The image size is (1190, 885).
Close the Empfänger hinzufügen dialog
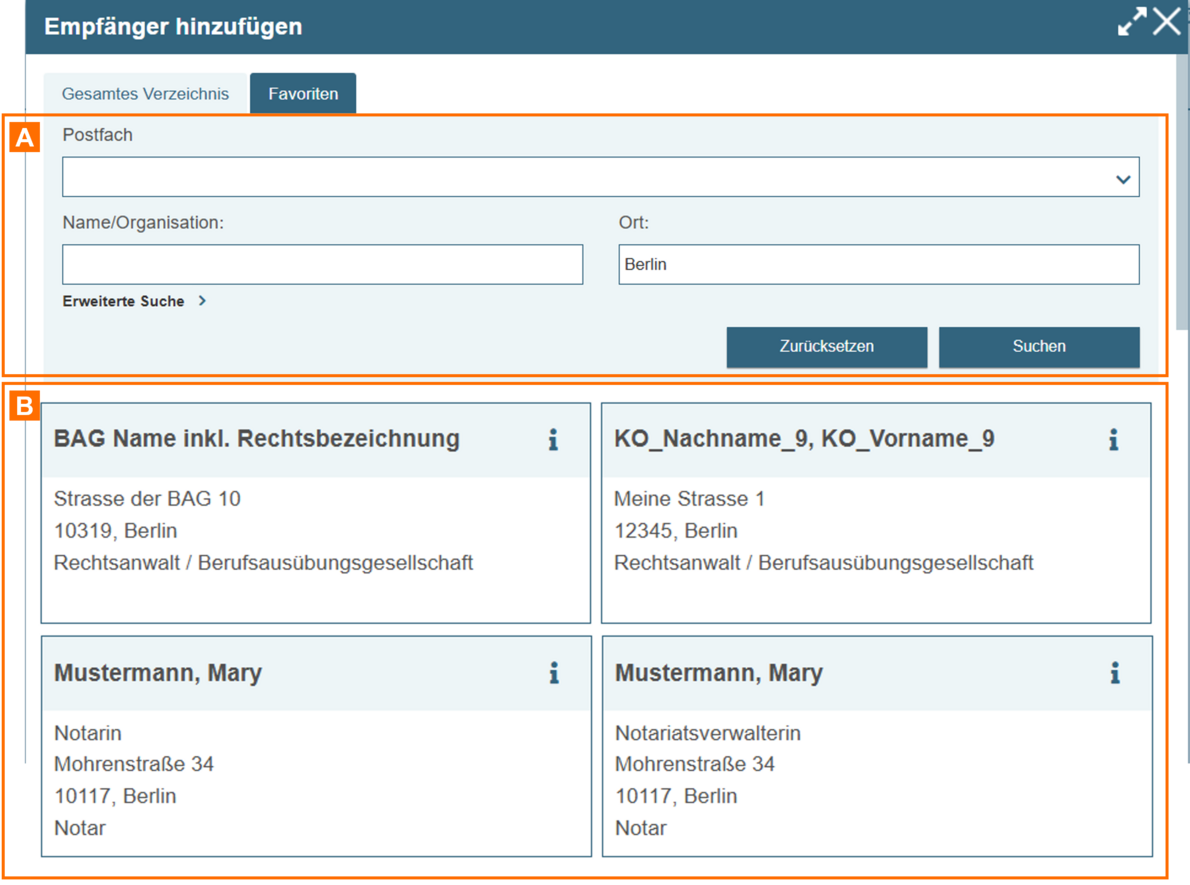(x=1166, y=22)
